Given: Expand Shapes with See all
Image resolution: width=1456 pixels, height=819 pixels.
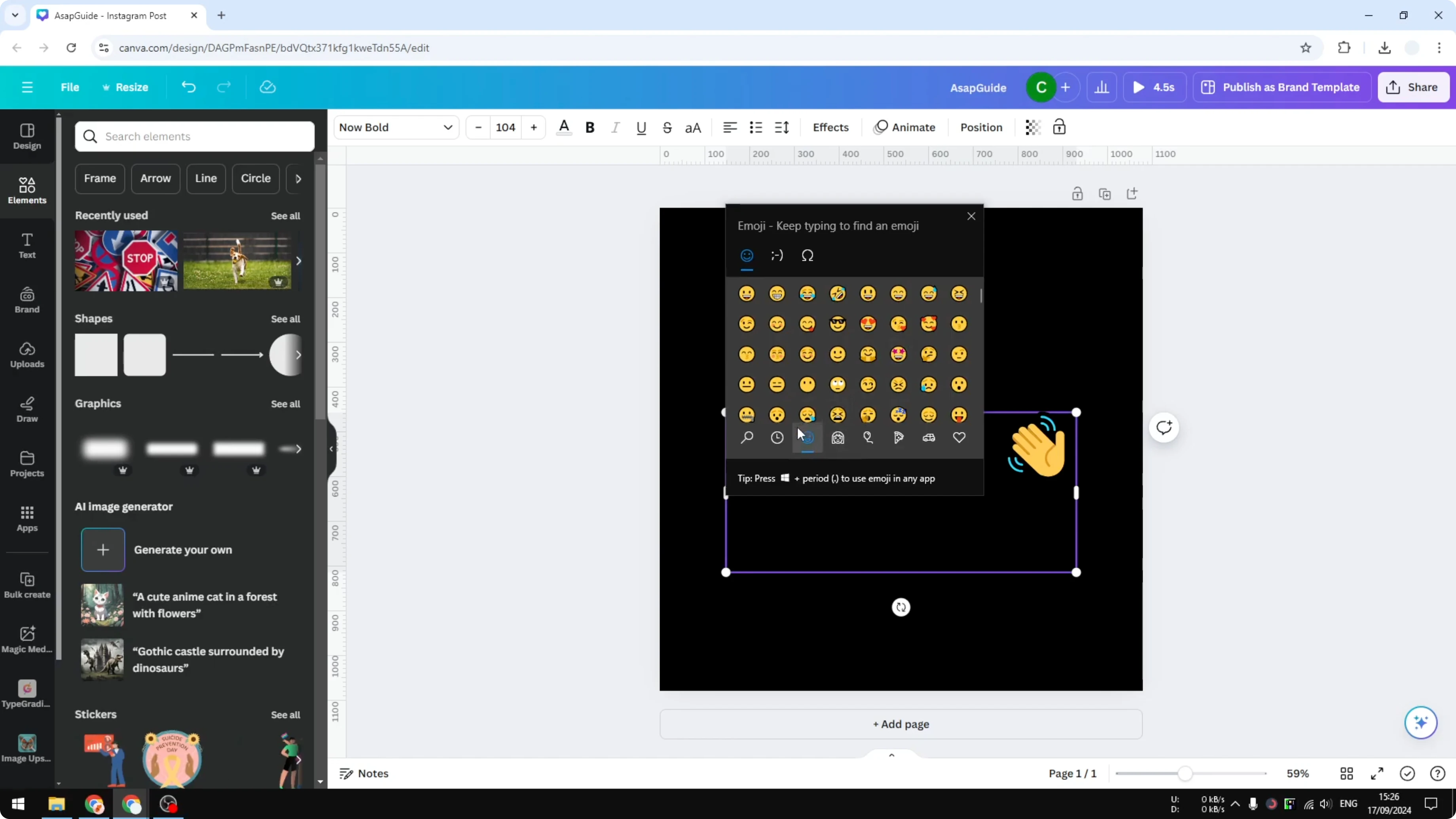Looking at the screenshot, I should pyautogui.click(x=285, y=319).
